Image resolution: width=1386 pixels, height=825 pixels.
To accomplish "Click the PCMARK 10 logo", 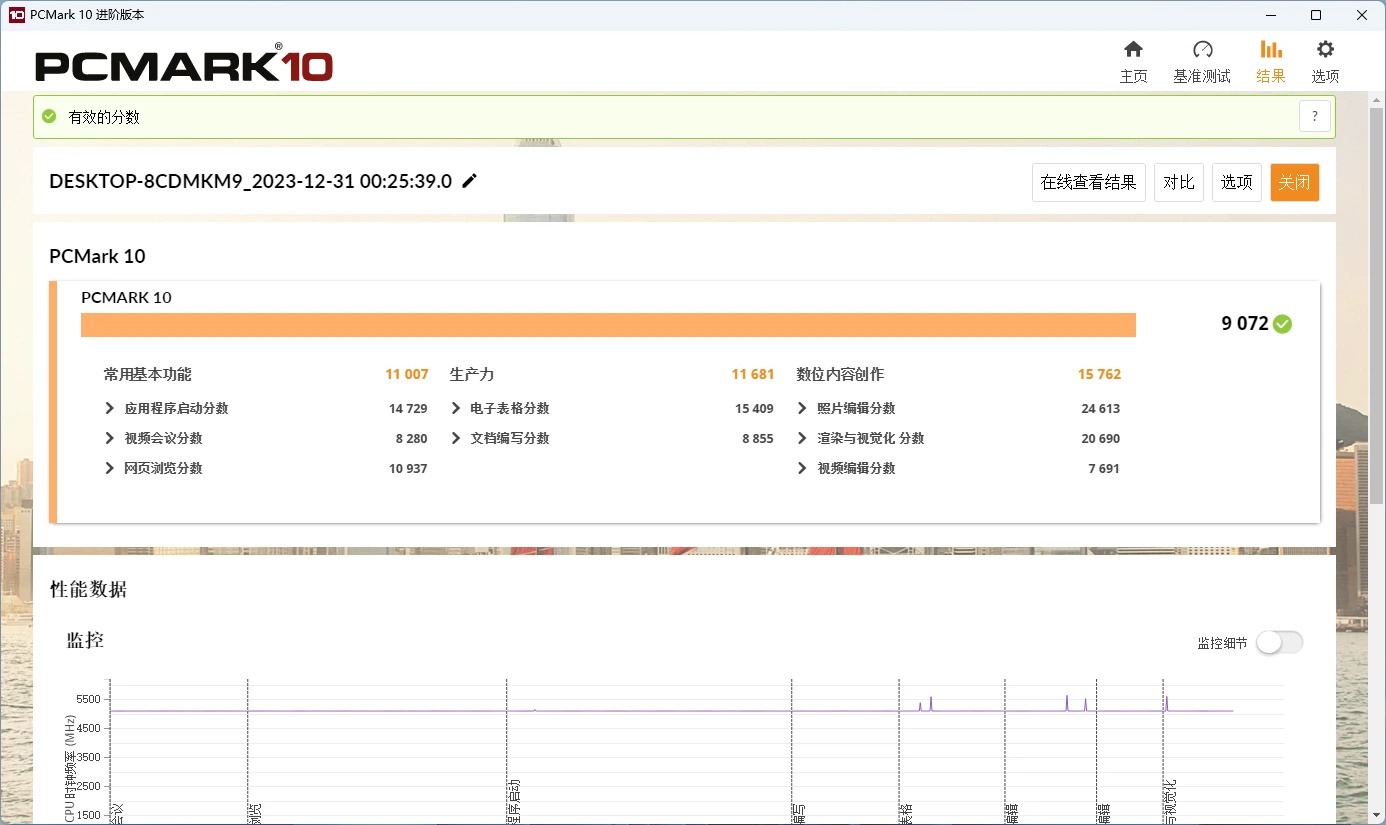I will point(184,65).
